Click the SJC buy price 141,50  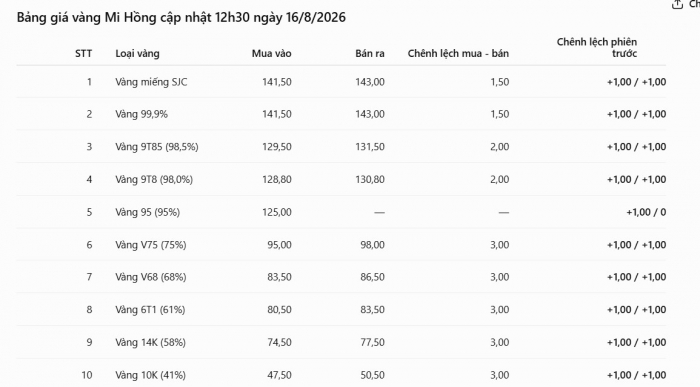pyautogui.click(x=277, y=82)
